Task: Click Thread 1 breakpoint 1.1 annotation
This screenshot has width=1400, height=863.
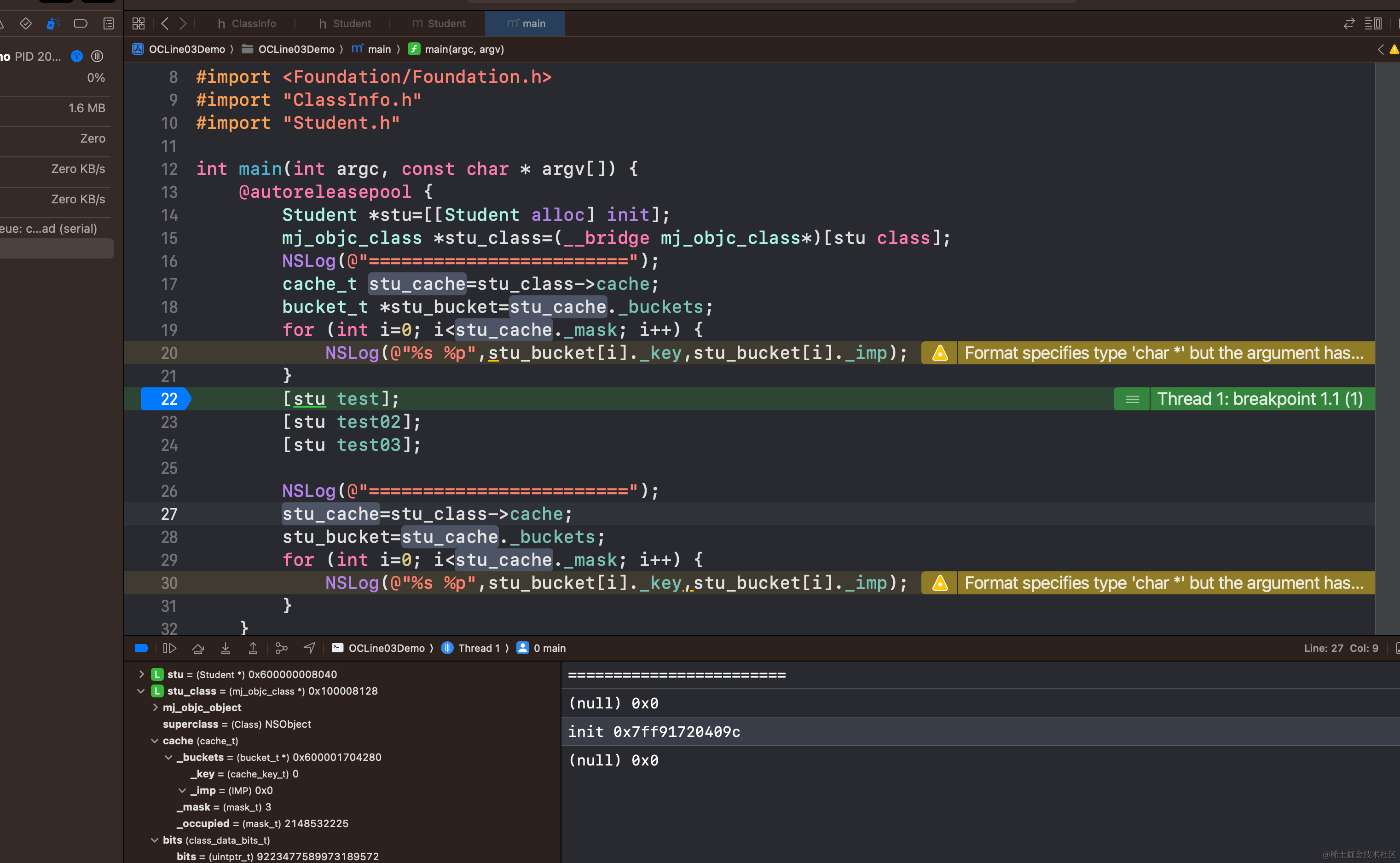Action: (x=1259, y=399)
